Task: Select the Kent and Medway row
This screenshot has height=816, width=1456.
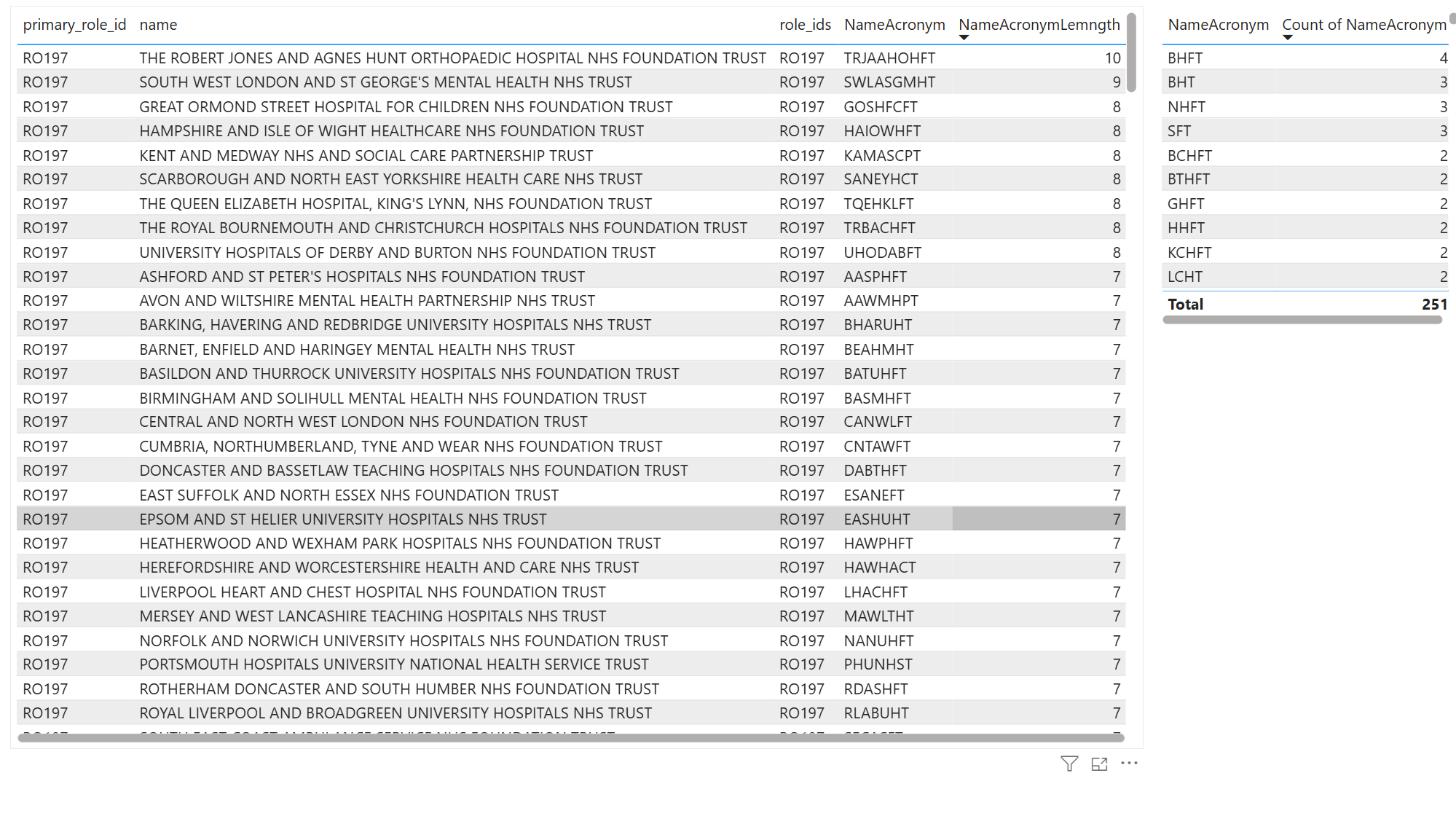Action: click(x=571, y=155)
